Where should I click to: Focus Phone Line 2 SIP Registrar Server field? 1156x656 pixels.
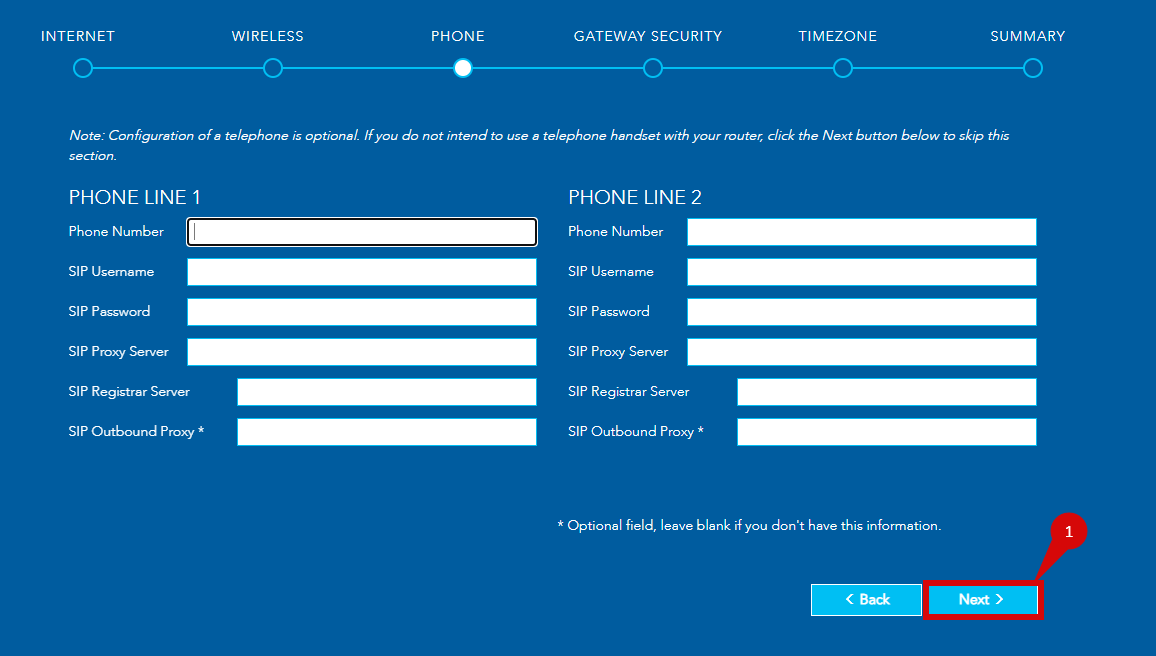(x=887, y=392)
